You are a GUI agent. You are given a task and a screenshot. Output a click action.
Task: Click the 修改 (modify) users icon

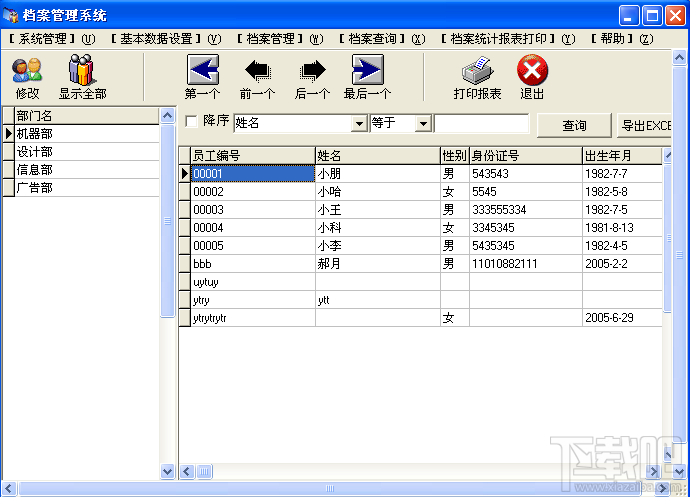27,70
